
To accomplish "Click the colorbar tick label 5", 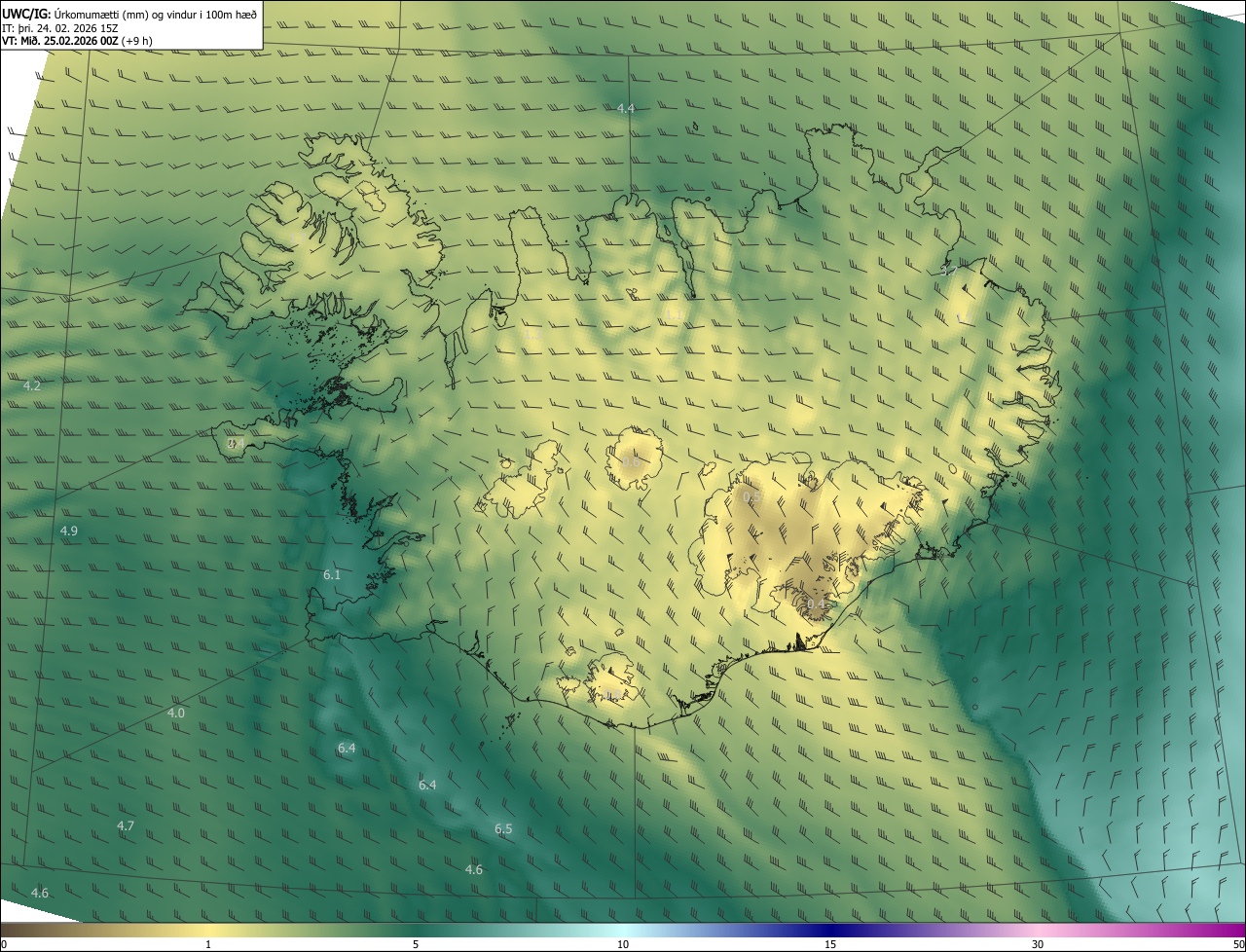I will (x=416, y=944).
